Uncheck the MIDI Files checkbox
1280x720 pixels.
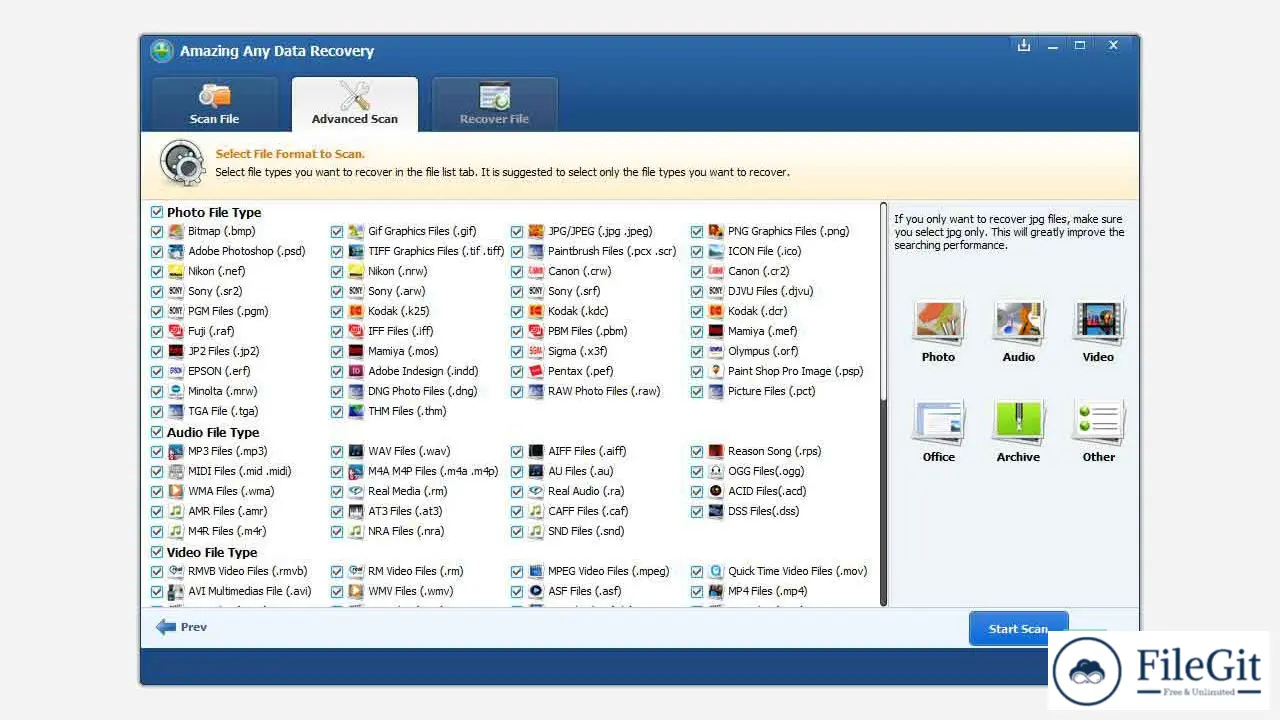pos(157,471)
